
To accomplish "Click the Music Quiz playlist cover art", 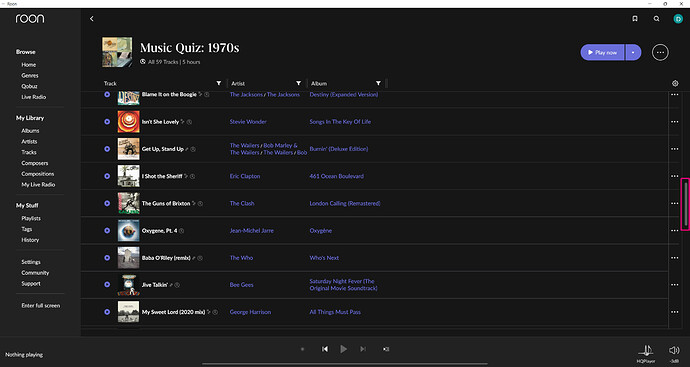I will pos(117,52).
